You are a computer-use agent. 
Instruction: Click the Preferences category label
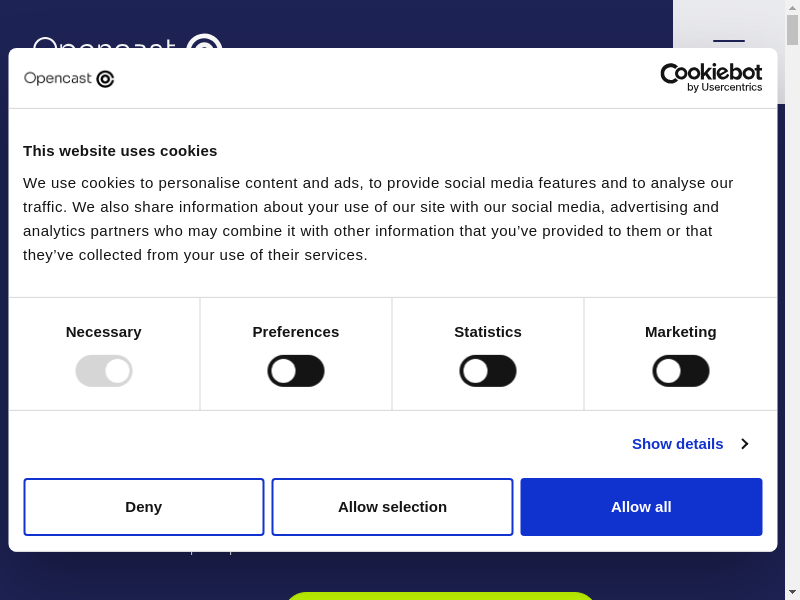click(x=296, y=332)
